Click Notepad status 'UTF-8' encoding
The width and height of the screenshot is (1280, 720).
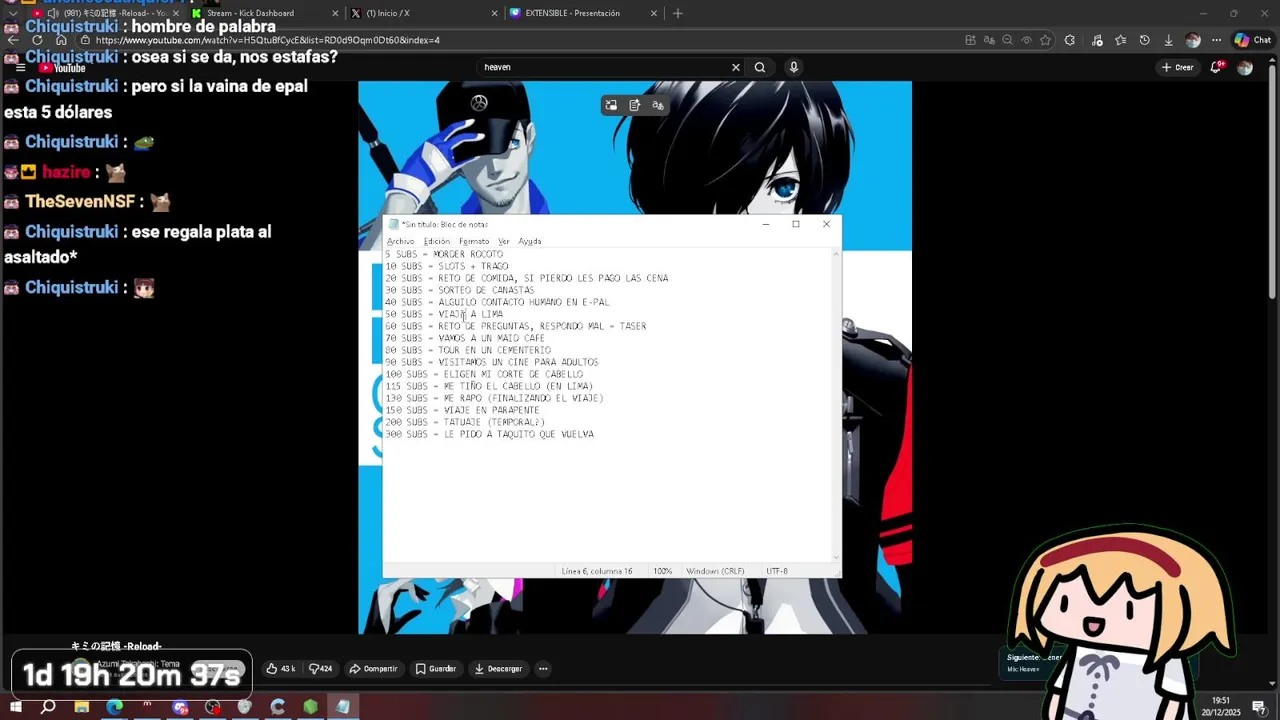777,571
